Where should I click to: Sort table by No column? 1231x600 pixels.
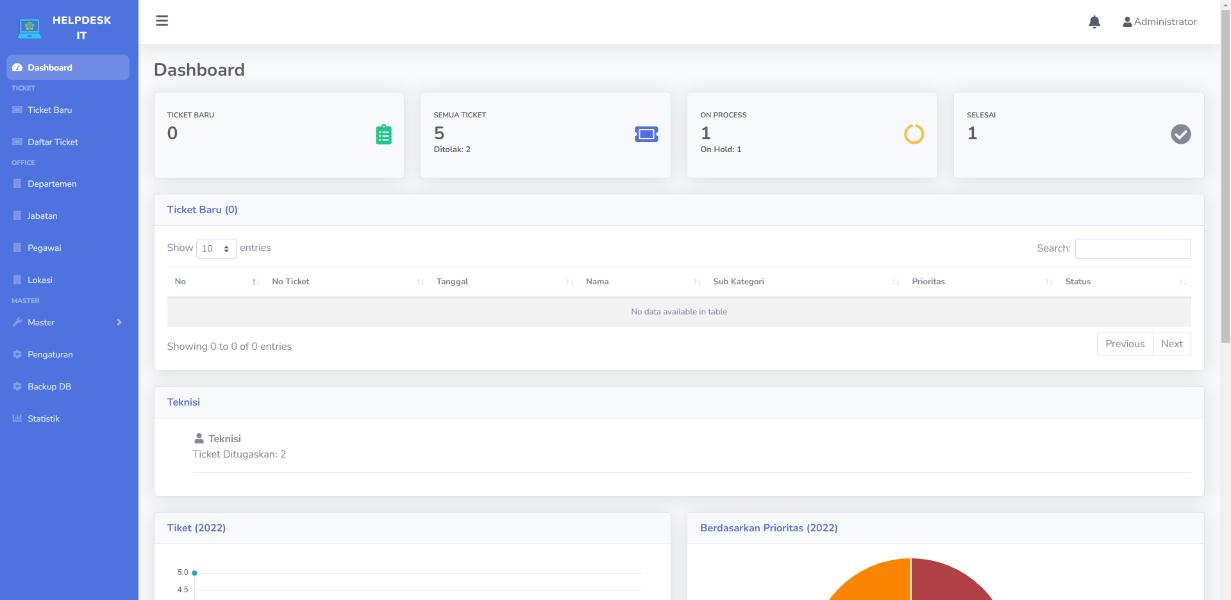(215, 282)
